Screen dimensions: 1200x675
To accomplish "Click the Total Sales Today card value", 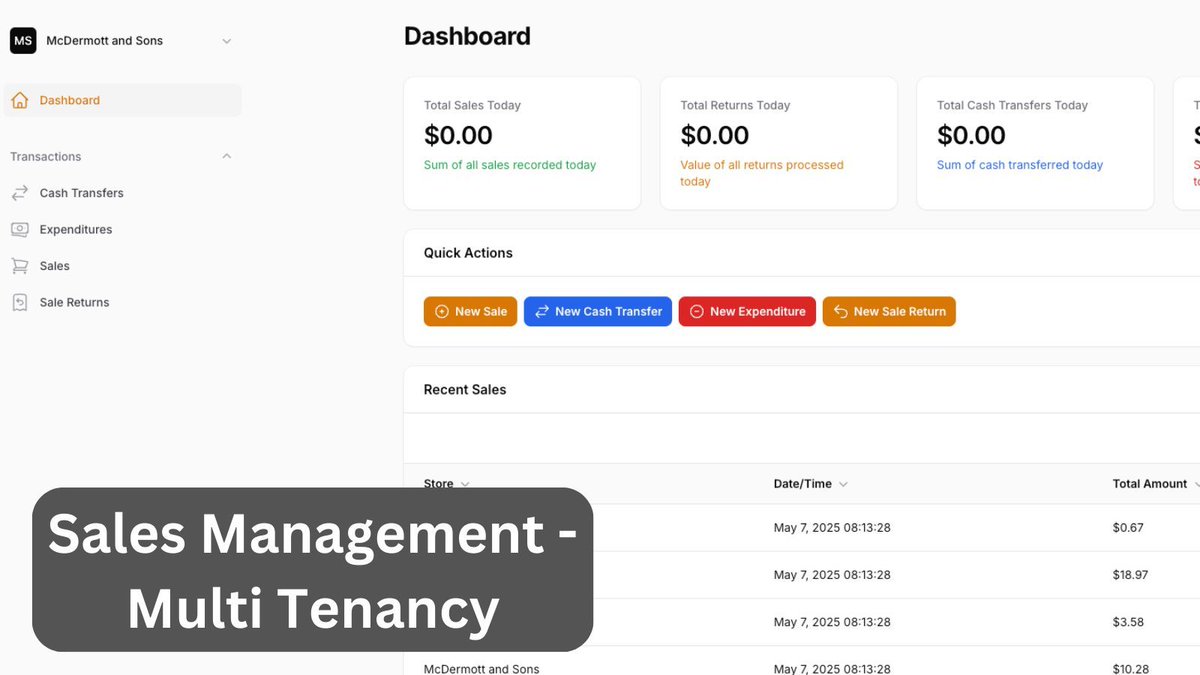I will tap(458, 135).
